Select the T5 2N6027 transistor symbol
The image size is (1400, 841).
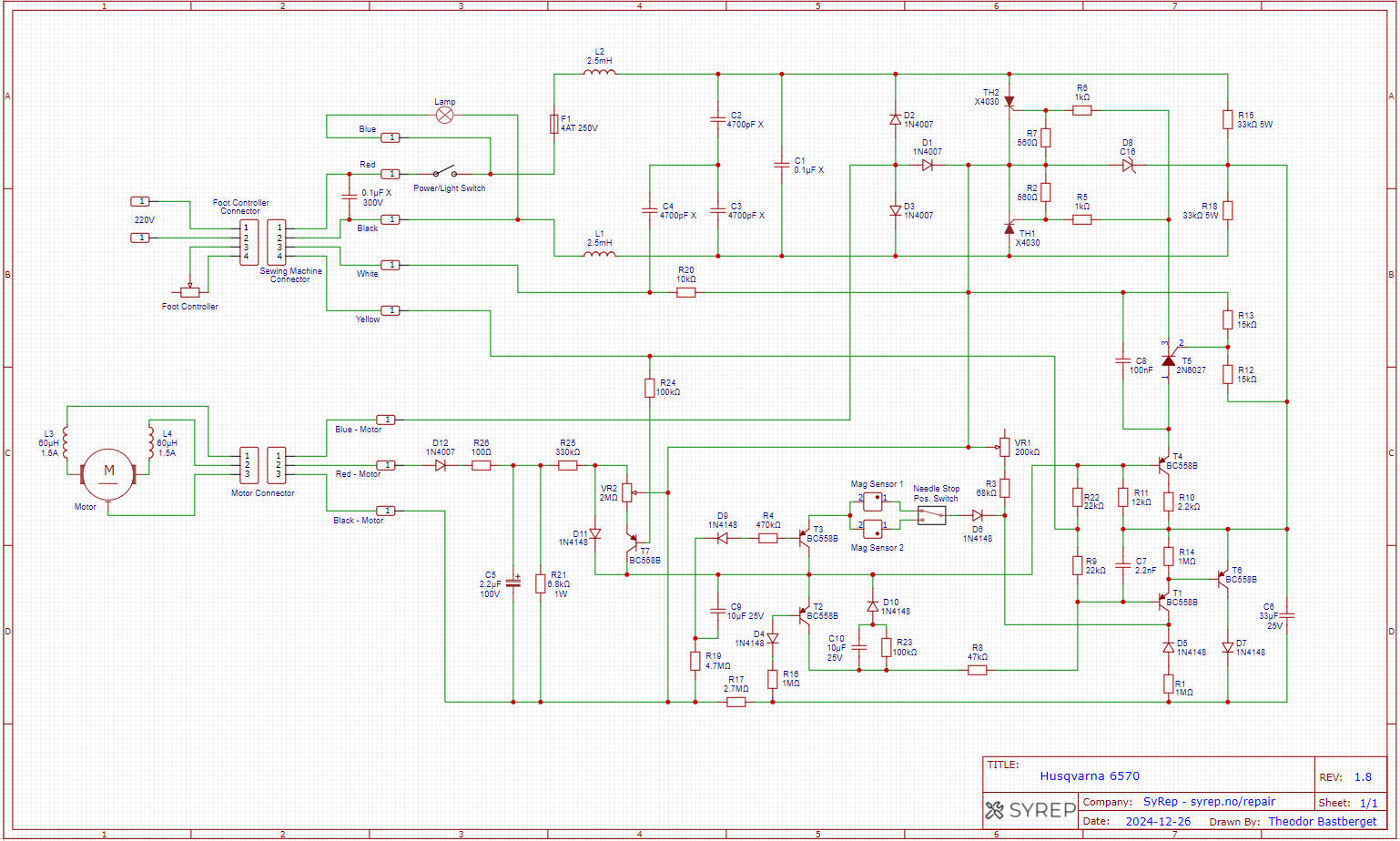coord(1169,360)
